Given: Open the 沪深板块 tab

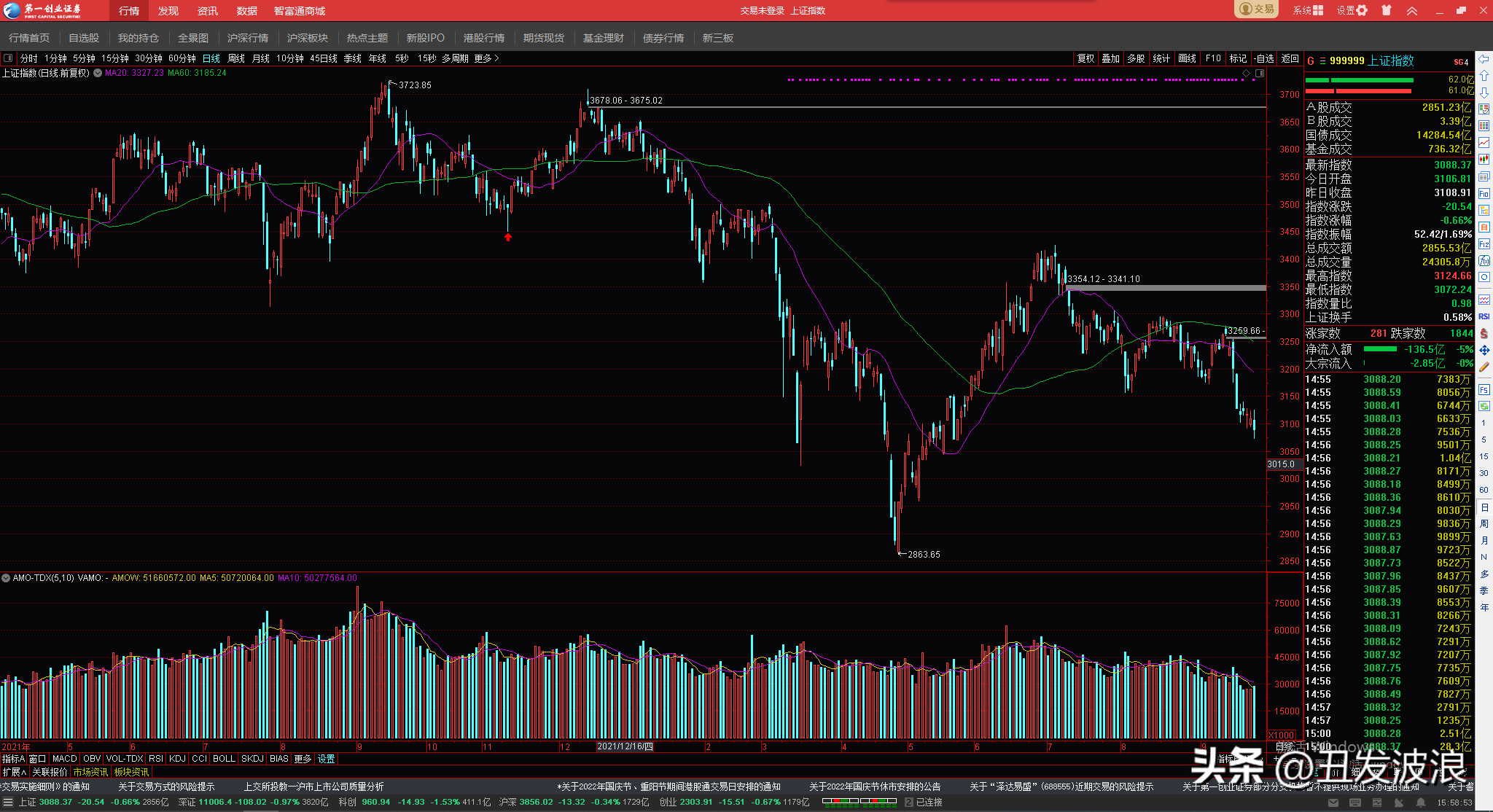Looking at the screenshot, I should pyautogui.click(x=307, y=38).
